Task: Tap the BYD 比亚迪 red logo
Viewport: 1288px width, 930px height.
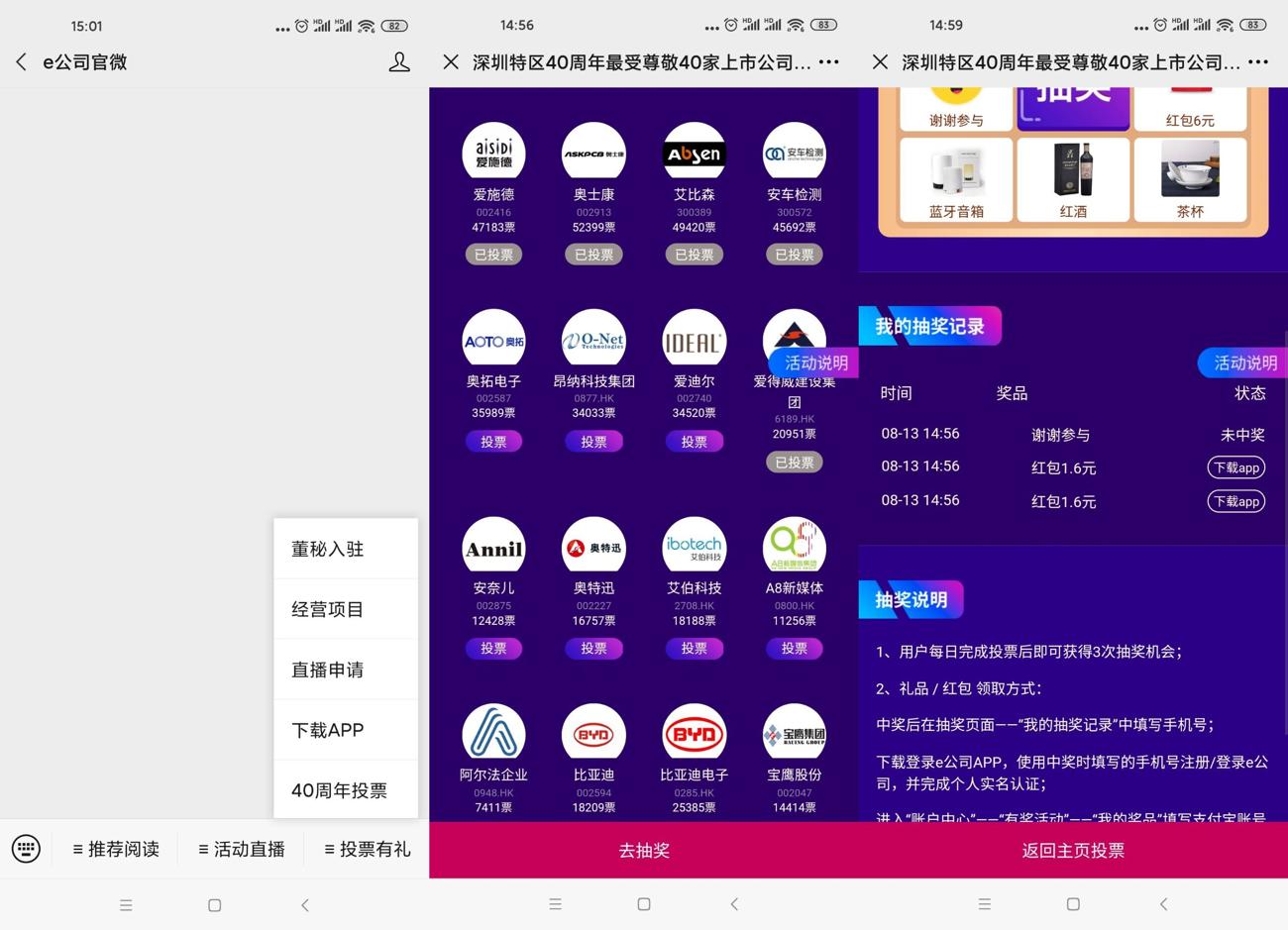Action: [x=593, y=733]
